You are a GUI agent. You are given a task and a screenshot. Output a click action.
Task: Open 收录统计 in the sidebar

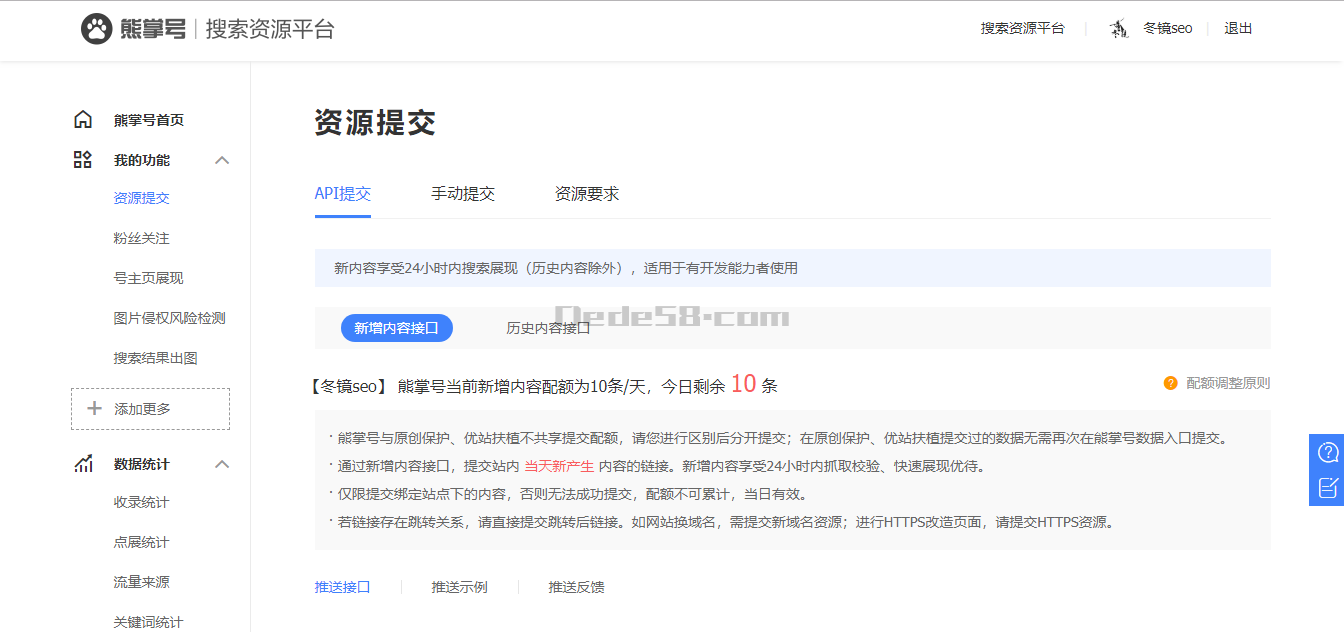[142, 502]
